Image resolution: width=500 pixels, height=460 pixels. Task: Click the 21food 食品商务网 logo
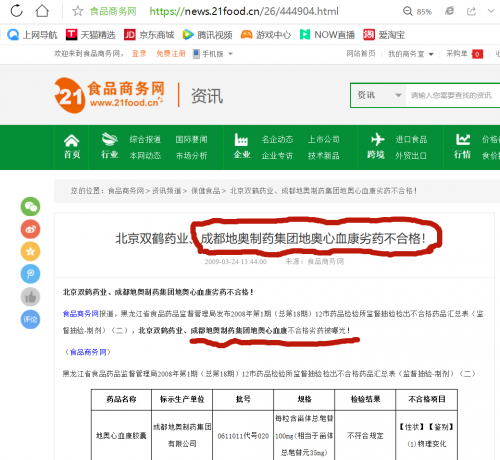coord(110,95)
